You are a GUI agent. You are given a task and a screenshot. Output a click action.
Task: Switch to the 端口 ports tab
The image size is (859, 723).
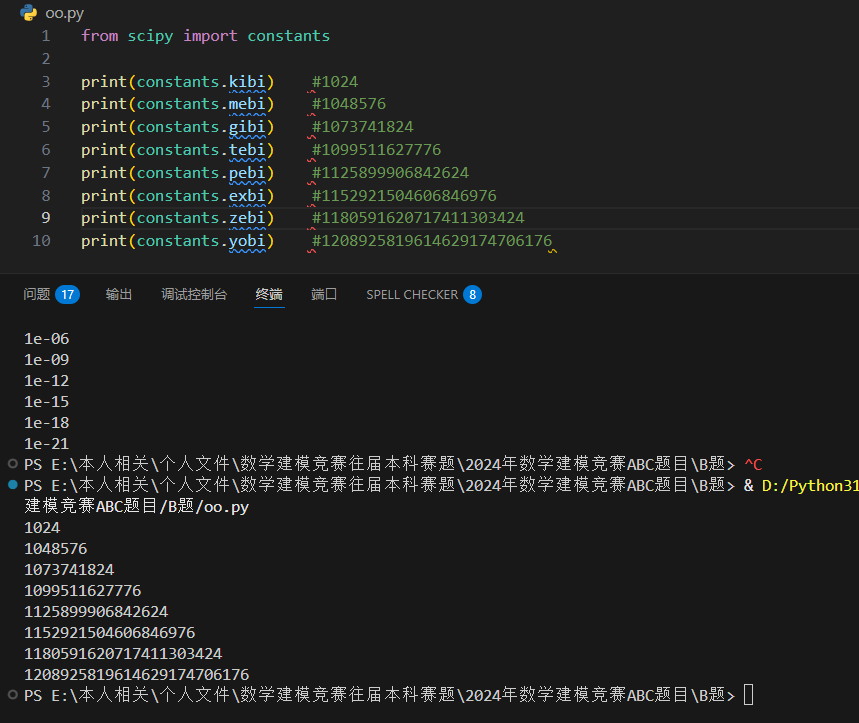[324, 294]
